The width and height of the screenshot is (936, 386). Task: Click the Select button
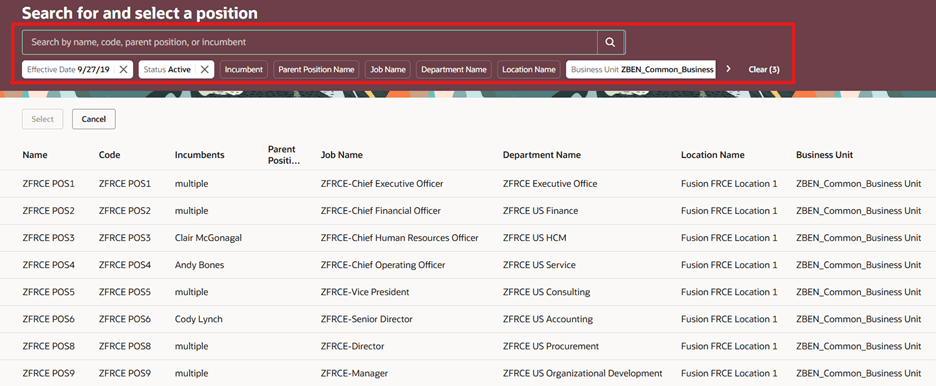tap(42, 119)
